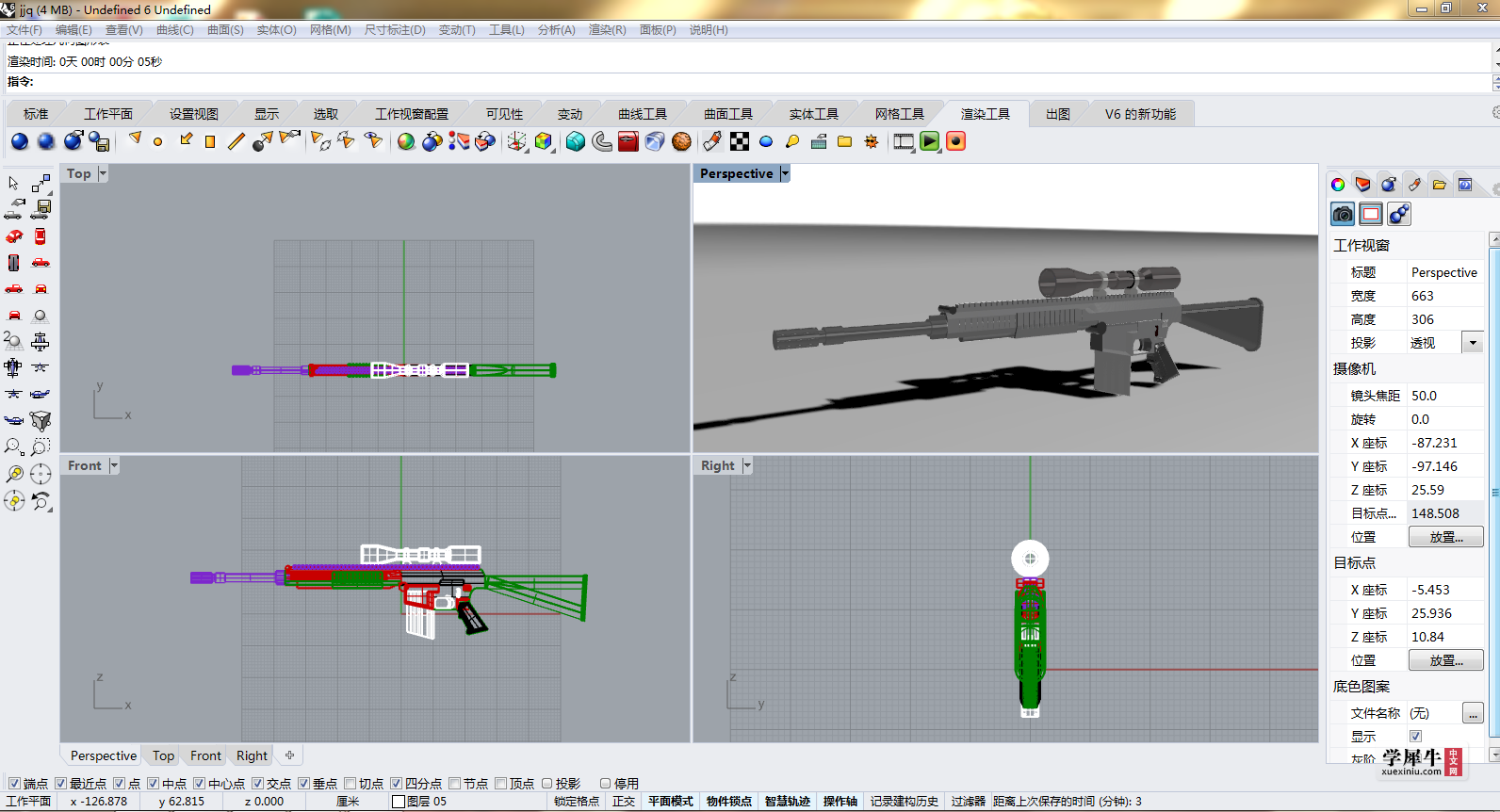Click the multicolor cube icon in toolbar
1500x812 pixels.
[544, 141]
